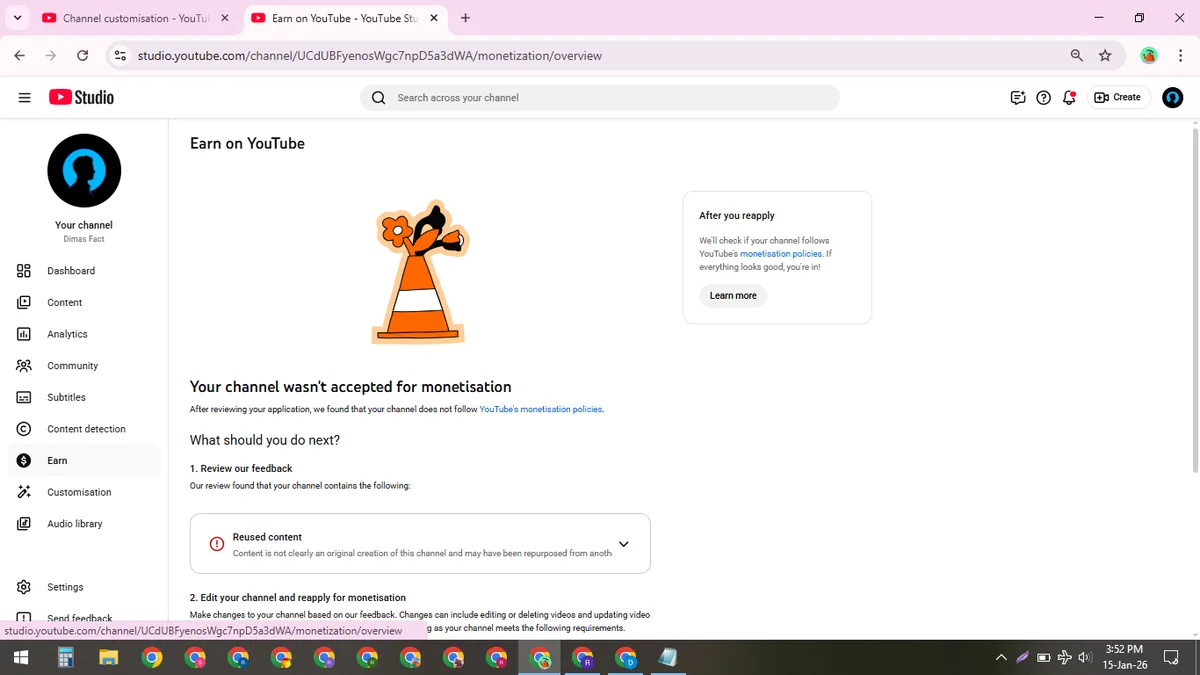Image resolution: width=1200 pixels, height=675 pixels.
Task: Close the Earn on YouTube tab
Action: [433, 18]
